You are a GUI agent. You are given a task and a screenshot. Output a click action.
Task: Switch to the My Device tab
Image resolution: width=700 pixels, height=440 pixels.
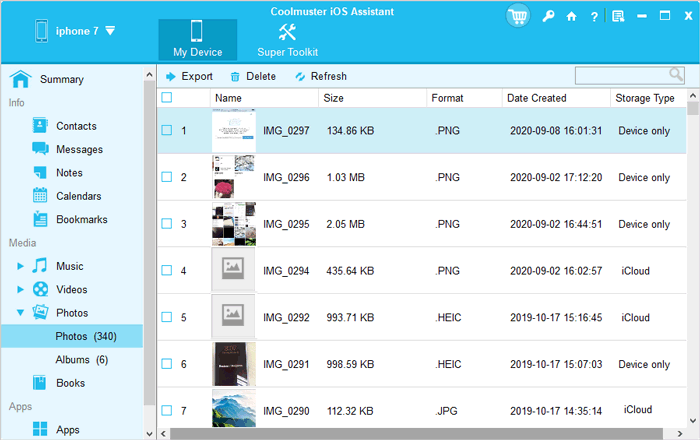pyautogui.click(x=197, y=39)
